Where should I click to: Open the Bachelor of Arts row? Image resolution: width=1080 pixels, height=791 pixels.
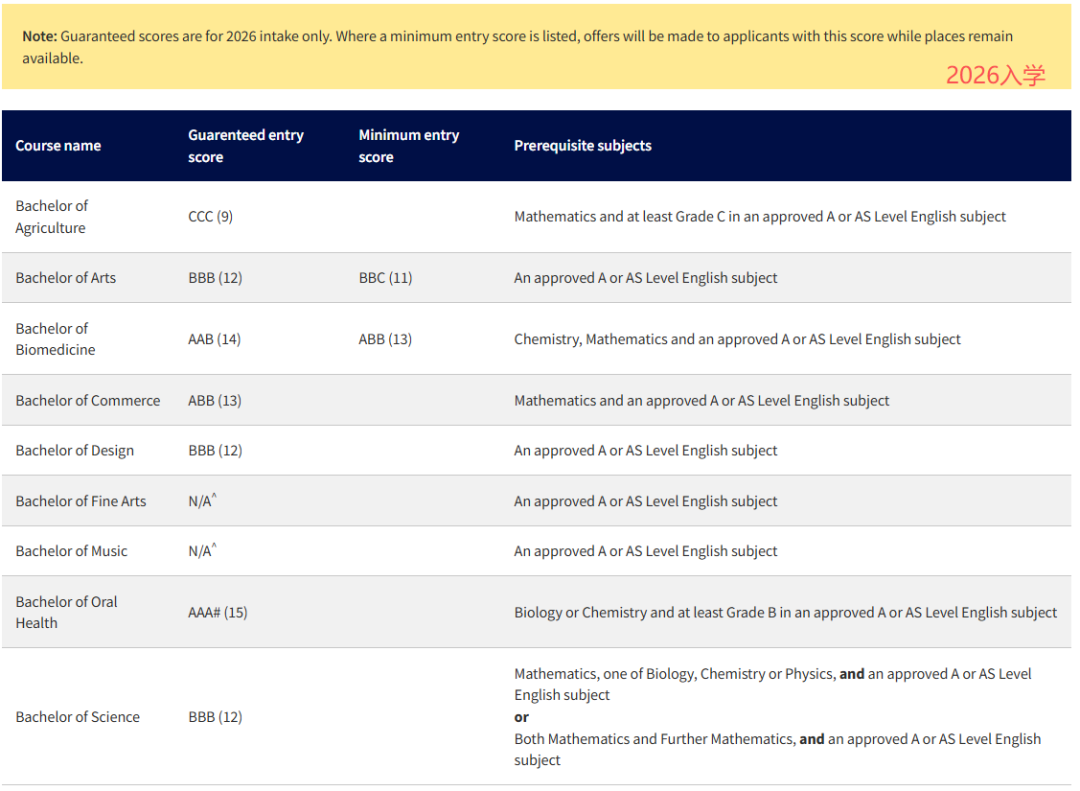pos(65,278)
